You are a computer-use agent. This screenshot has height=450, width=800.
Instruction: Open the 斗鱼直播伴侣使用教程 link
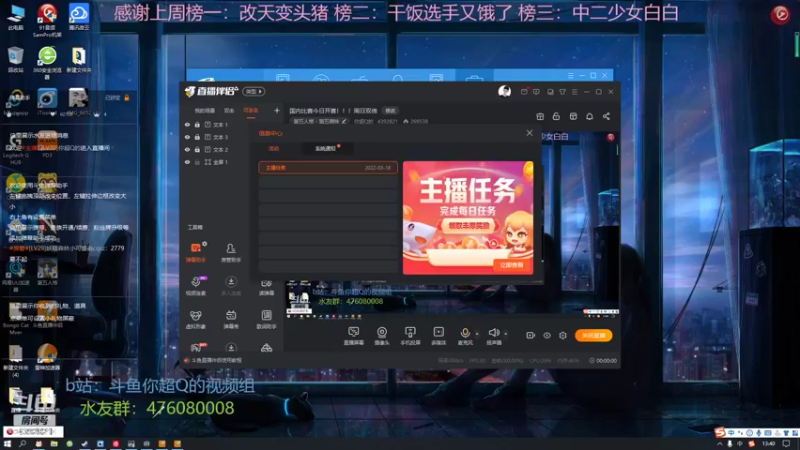tap(216, 360)
